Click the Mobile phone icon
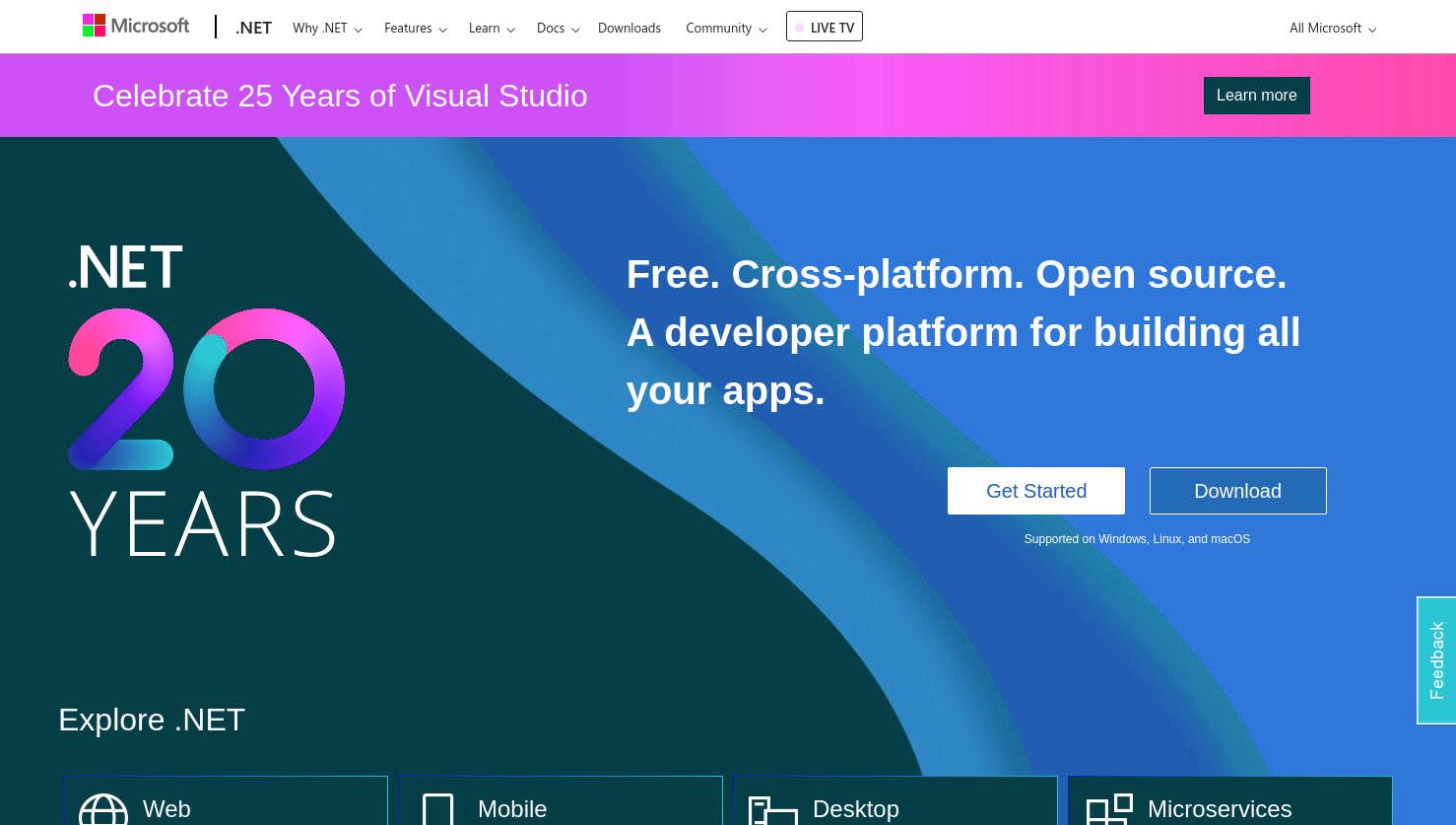The image size is (1456, 825). (438, 809)
